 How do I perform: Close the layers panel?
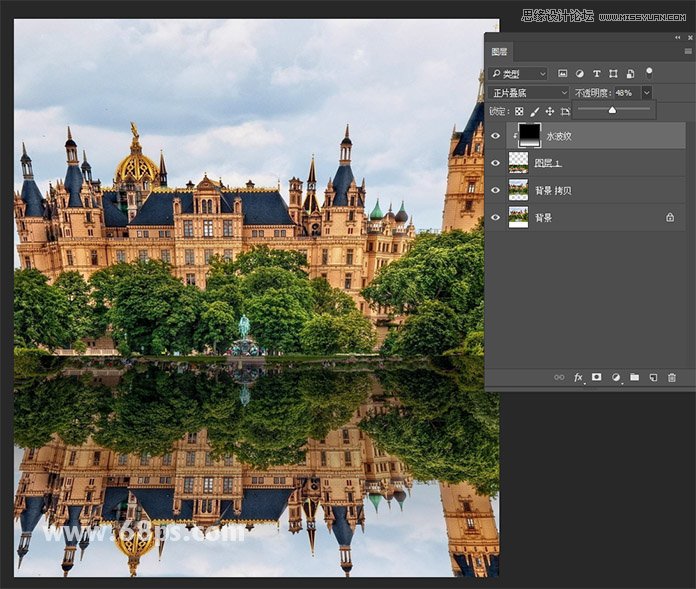690,37
